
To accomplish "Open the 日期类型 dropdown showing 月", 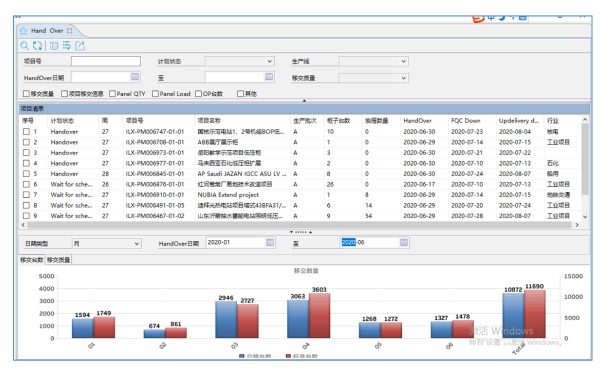I will [106, 243].
